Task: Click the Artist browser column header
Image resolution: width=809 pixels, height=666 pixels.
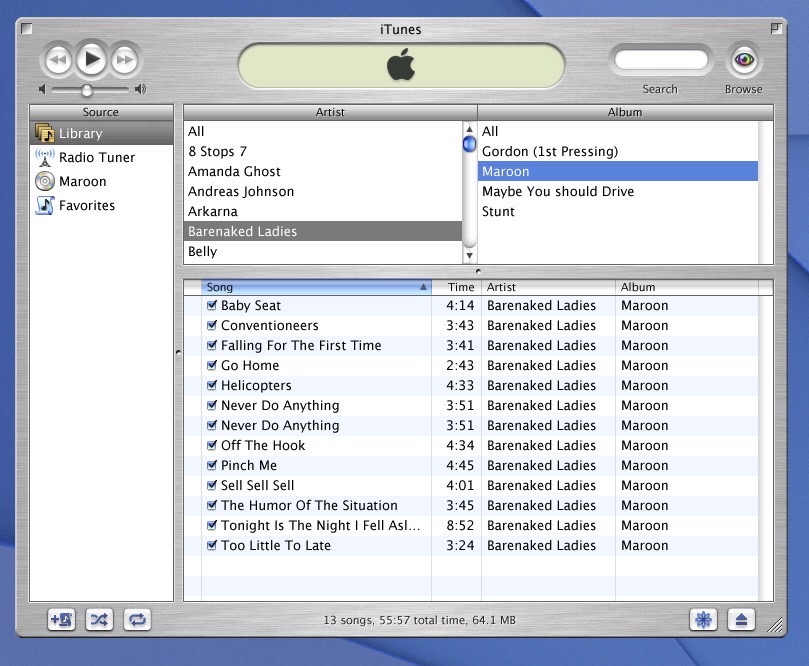Action: [x=330, y=112]
